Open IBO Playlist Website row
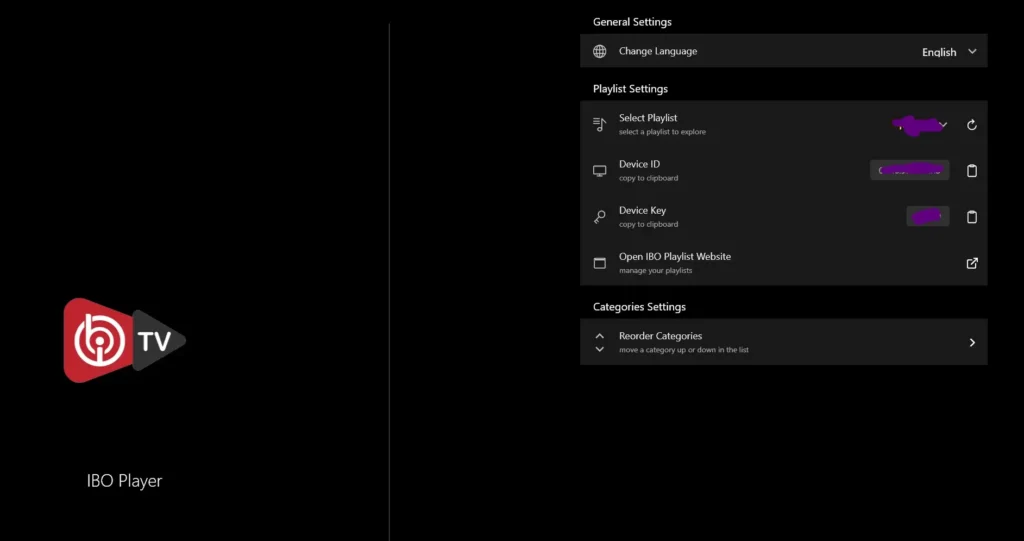This screenshot has width=1024, height=541. (x=784, y=263)
